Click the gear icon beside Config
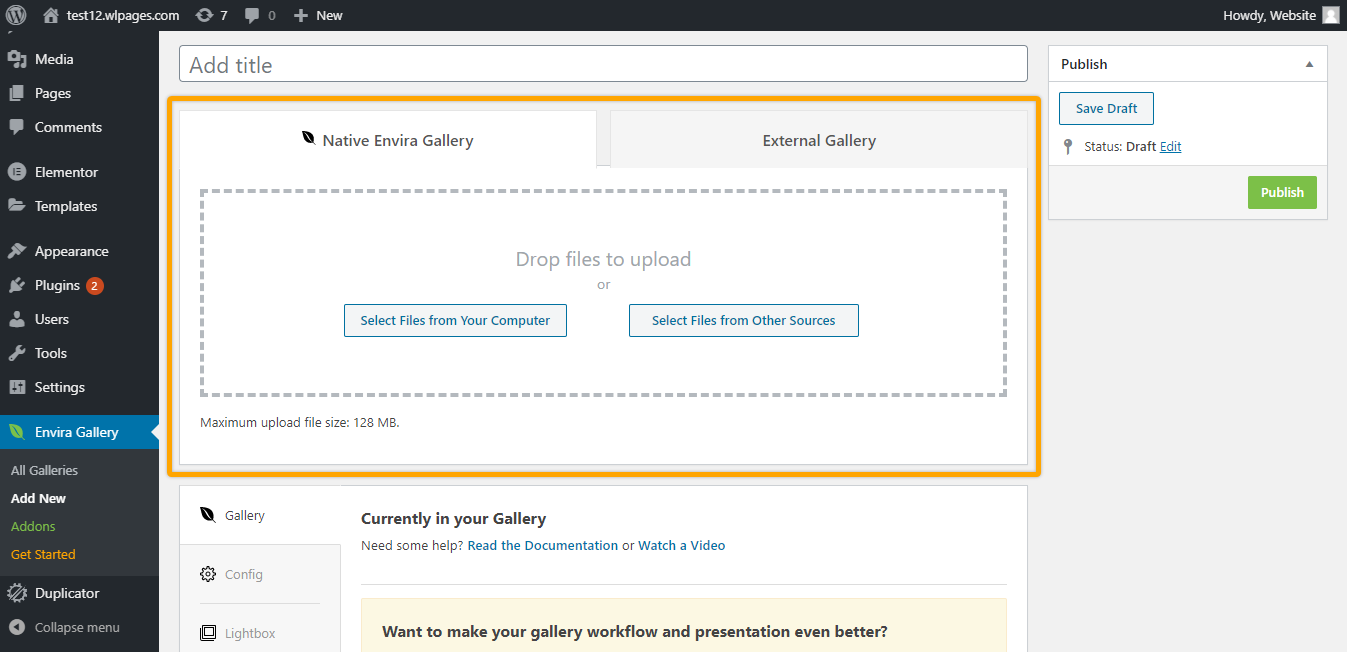 click(208, 574)
